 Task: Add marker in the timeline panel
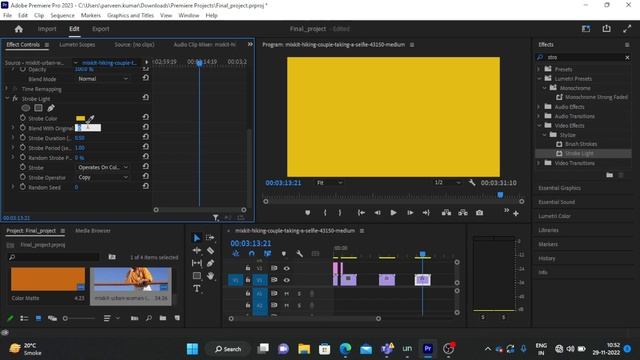click(x=284, y=254)
